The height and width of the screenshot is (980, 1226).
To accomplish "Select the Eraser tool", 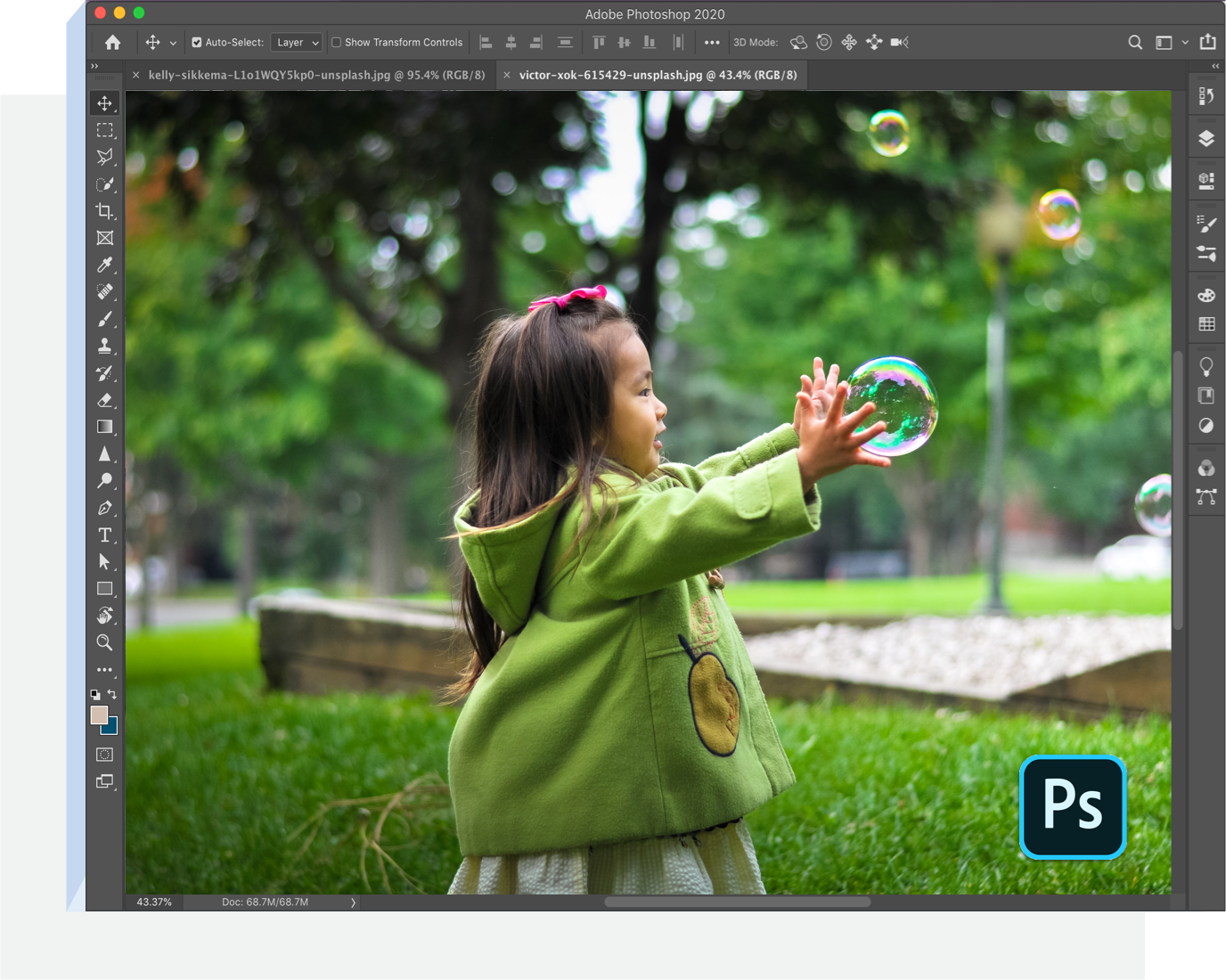I will pos(104,400).
